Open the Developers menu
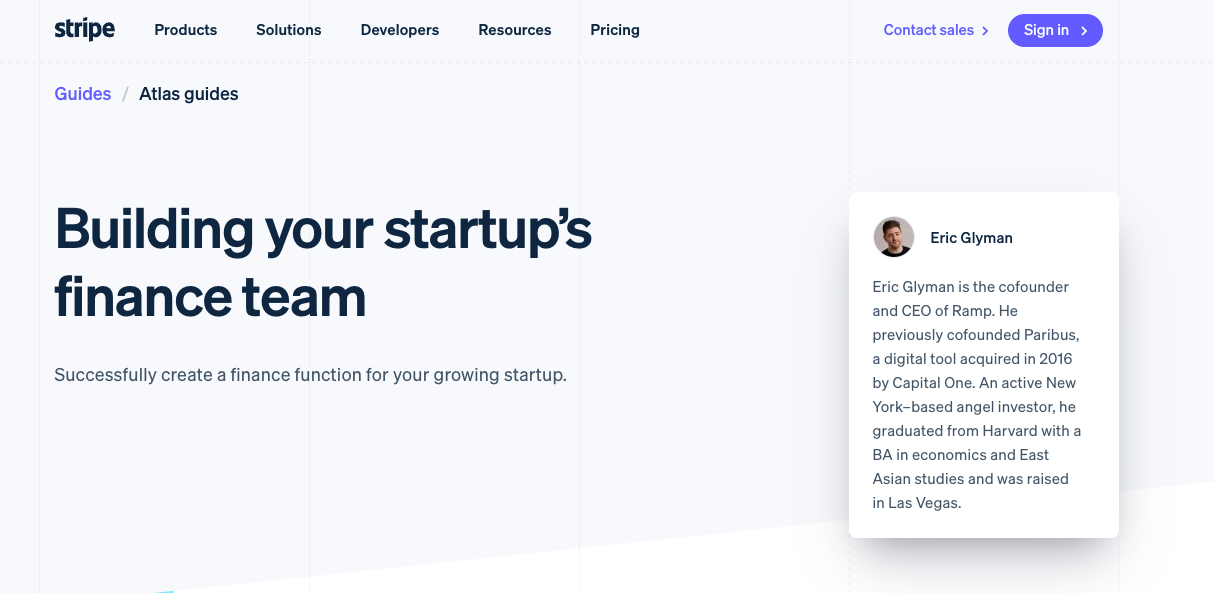The width and height of the screenshot is (1214, 593). coord(399,30)
